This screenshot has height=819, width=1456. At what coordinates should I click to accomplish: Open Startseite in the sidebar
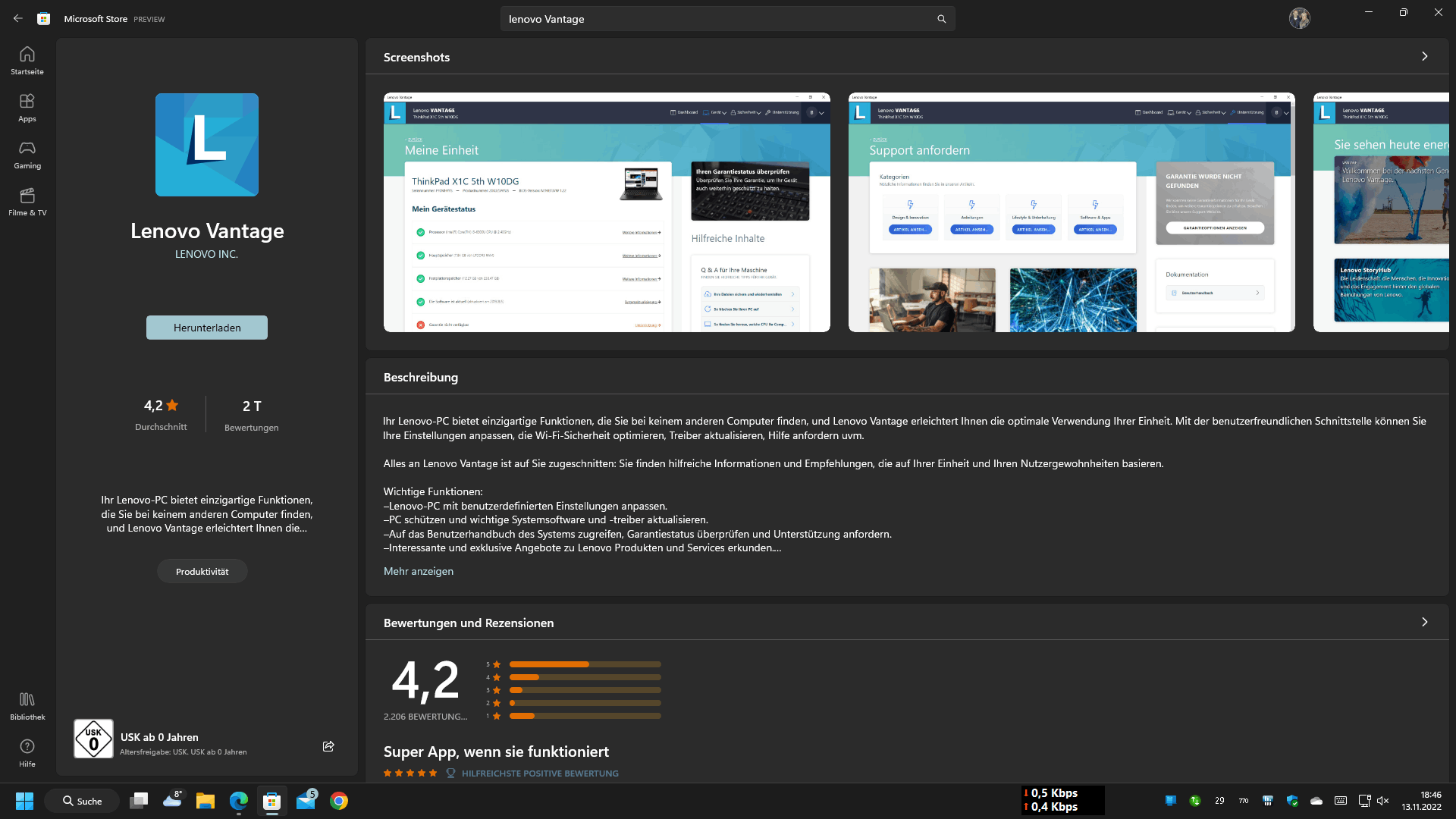point(27,61)
